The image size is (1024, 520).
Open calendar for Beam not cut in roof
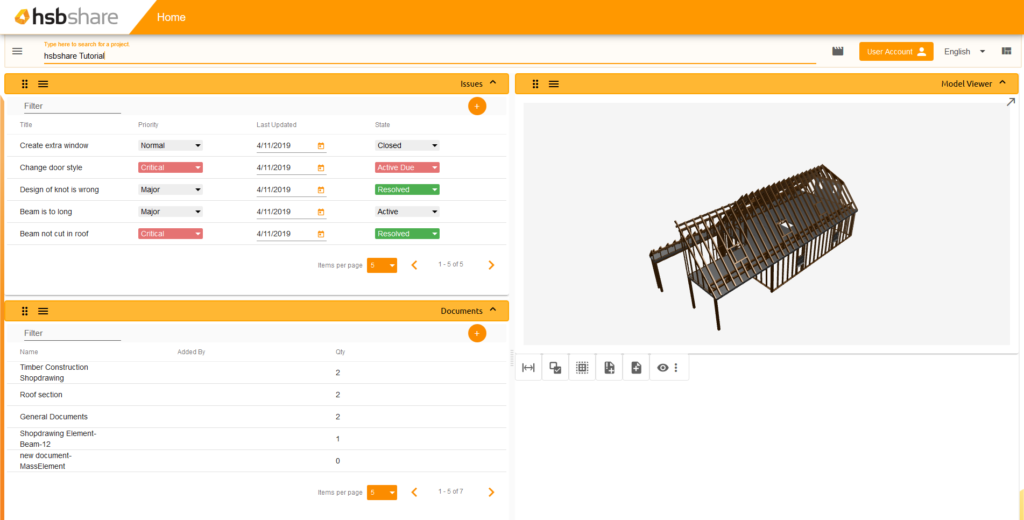coord(321,234)
